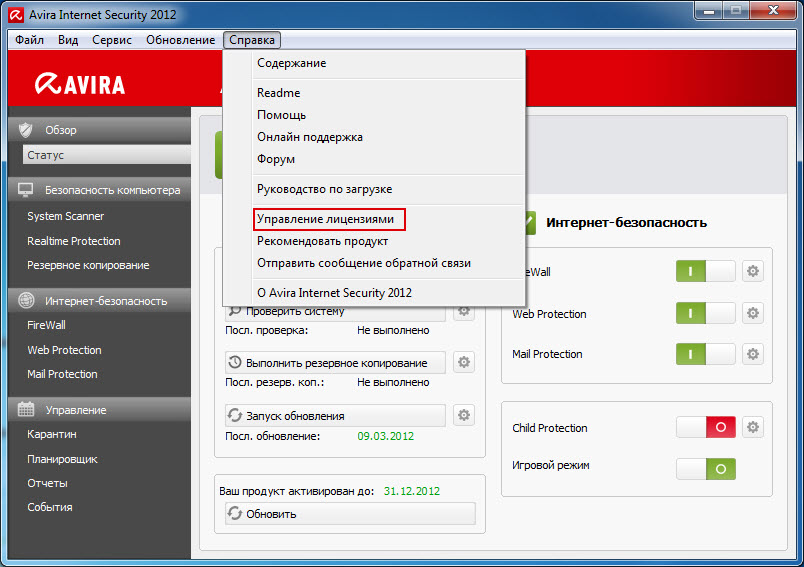The image size is (804, 567).
Task: Click calendar icon next to Управление
Action: (x=26, y=409)
